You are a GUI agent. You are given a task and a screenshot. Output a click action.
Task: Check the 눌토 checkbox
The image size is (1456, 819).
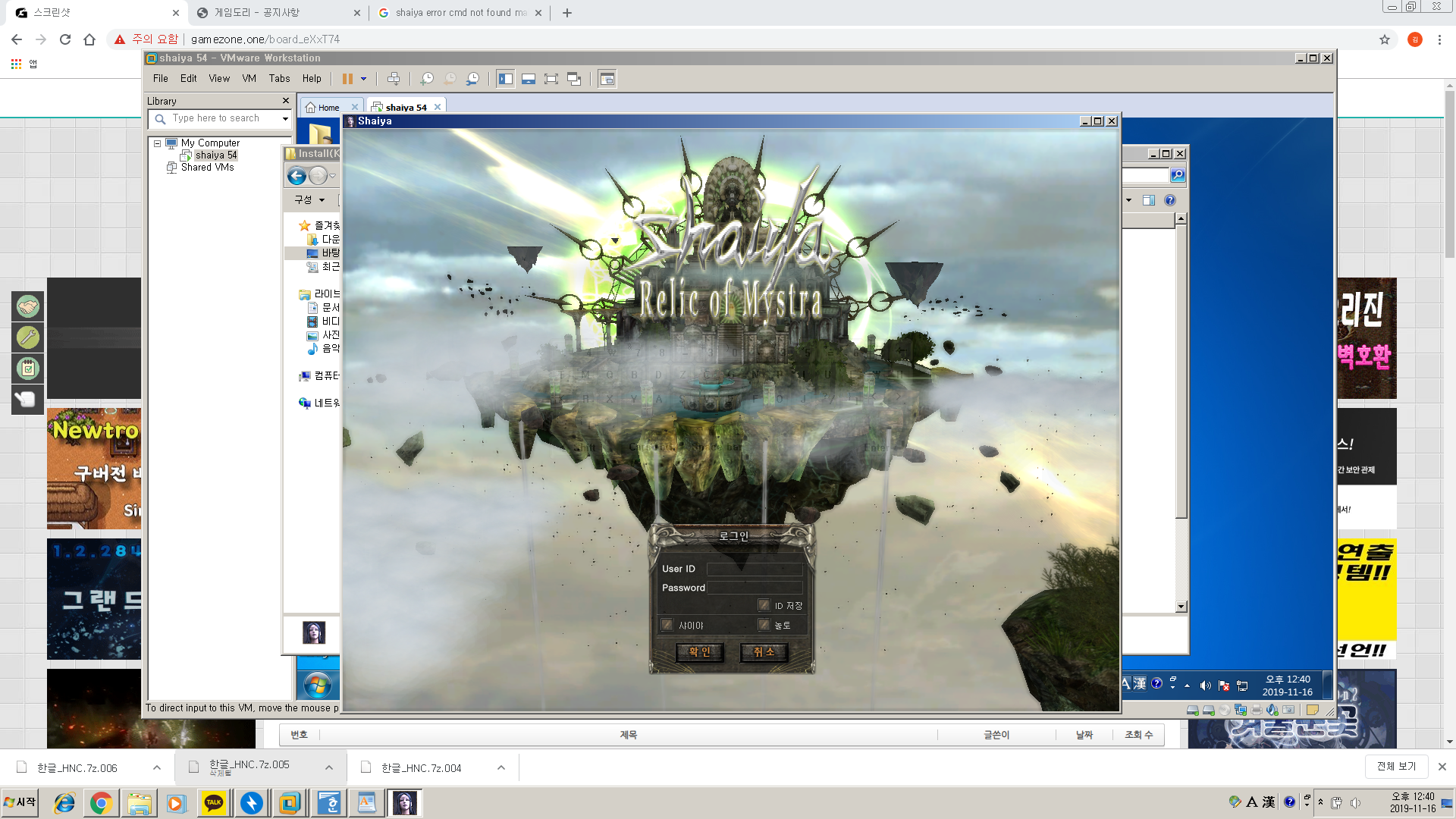pos(764,625)
